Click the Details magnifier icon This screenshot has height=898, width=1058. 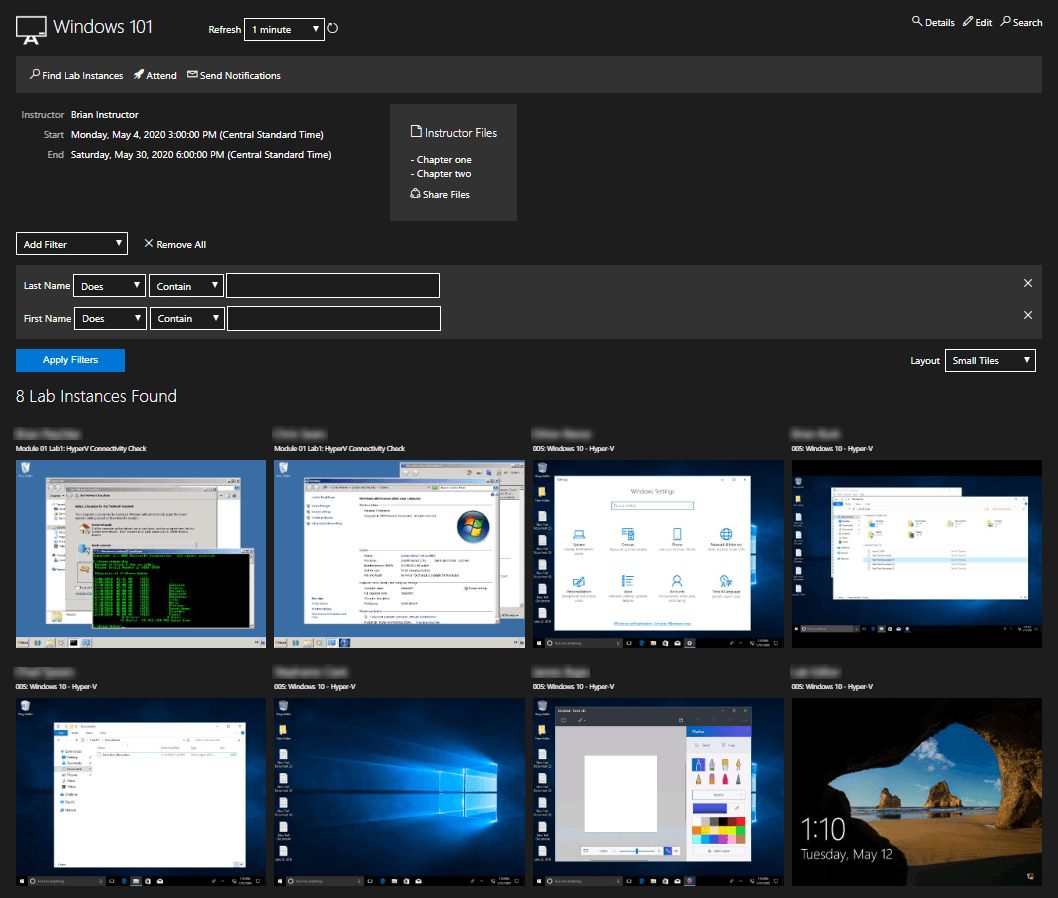(917, 22)
